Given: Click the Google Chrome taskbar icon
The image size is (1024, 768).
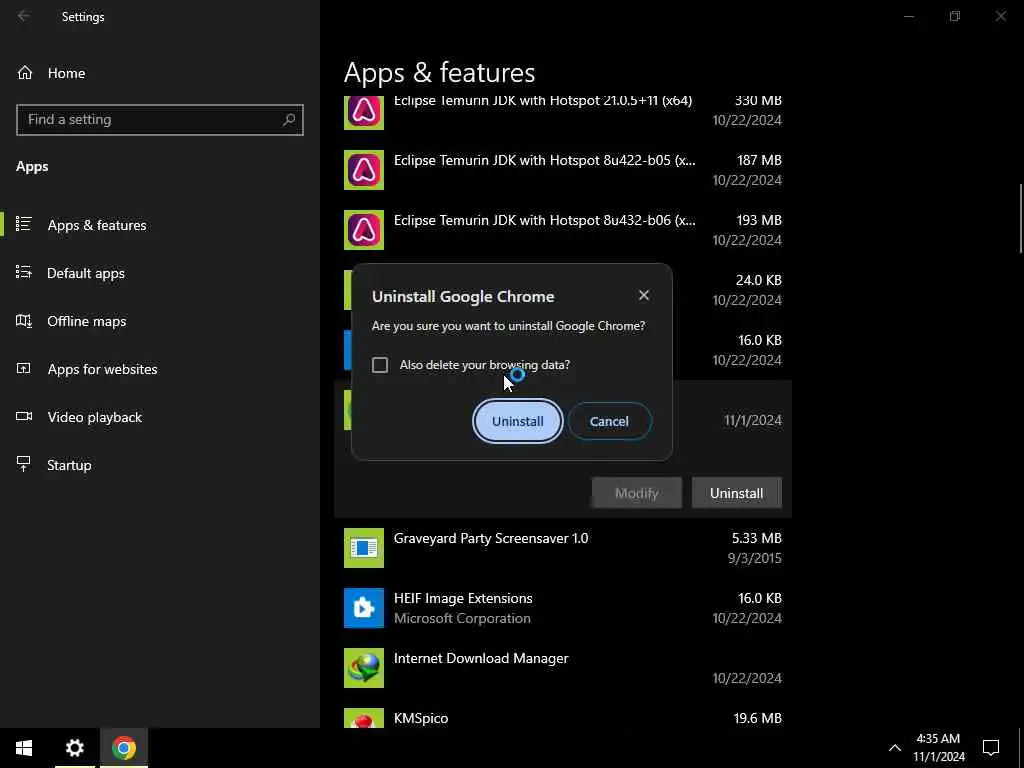Looking at the screenshot, I should coord(123,748).
